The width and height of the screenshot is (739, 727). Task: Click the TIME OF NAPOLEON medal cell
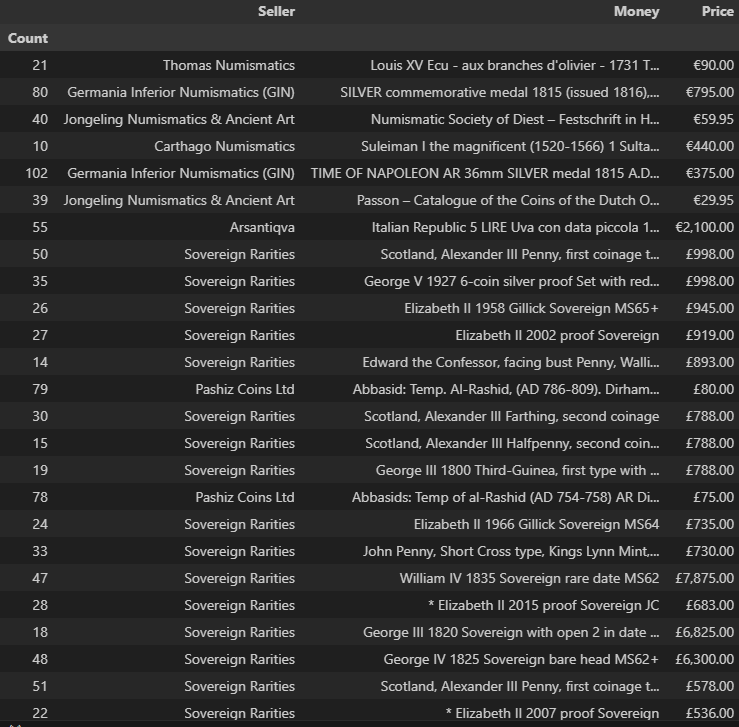click(485, 173)
